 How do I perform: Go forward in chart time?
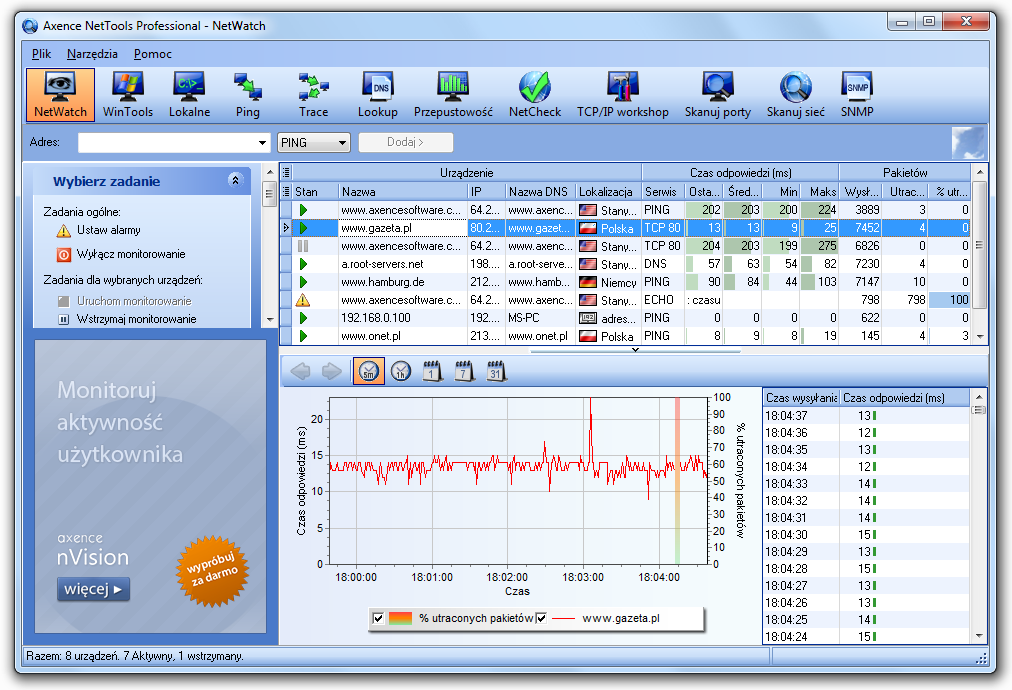[x=332, y=371]
